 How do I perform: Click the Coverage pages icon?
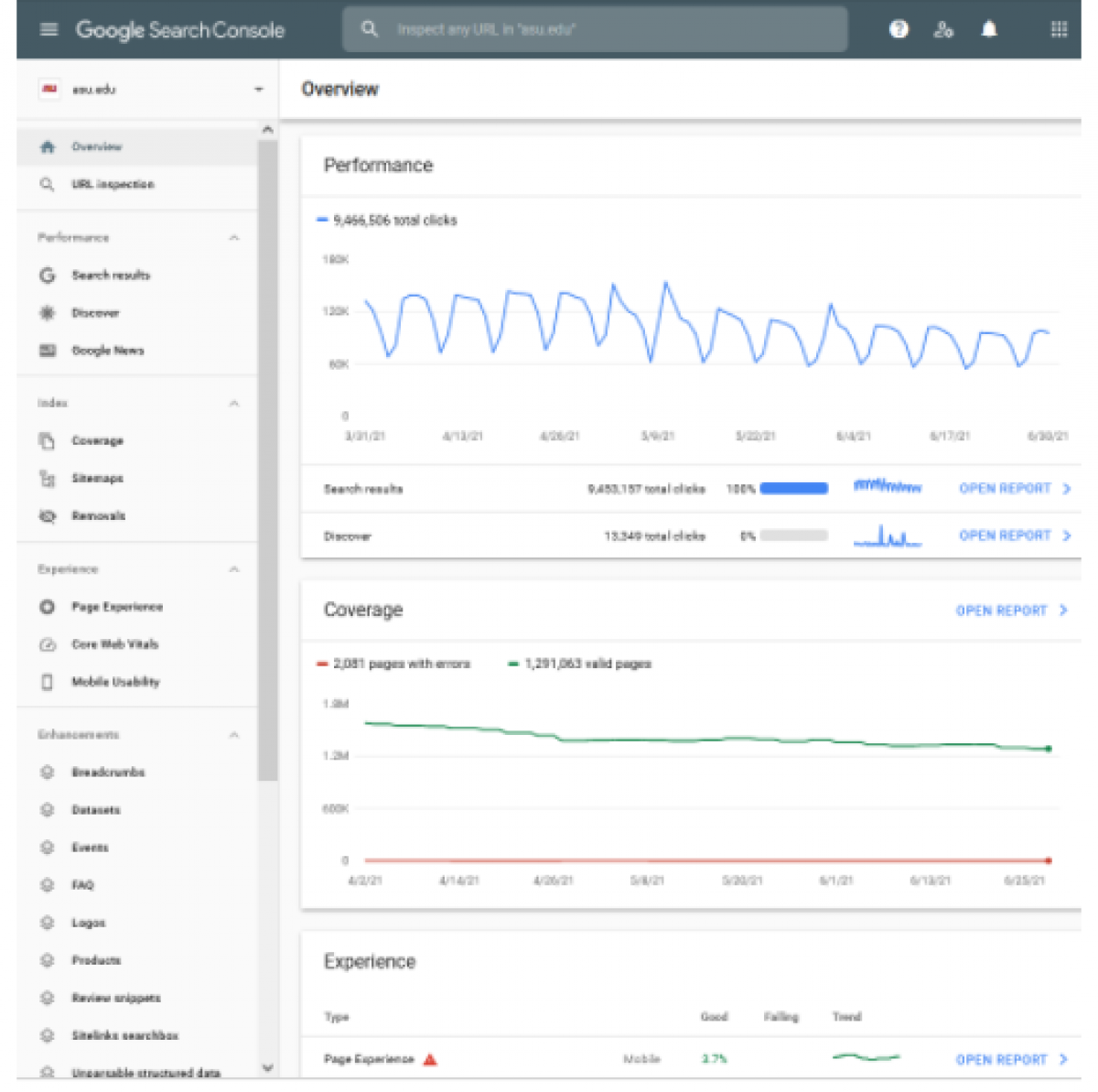tap(48, 440)
